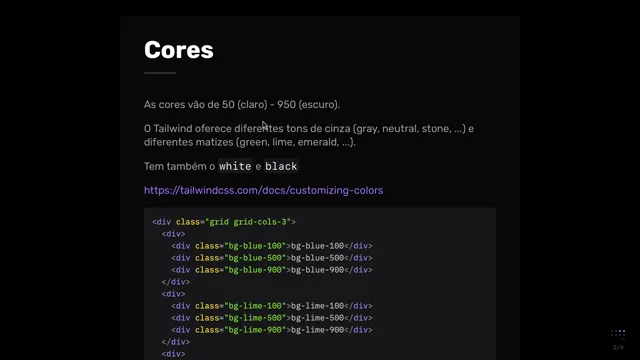This screenshot has width=640, height=360.
Task: Click the bg-blue-900 code line
Action: (272, 270)
